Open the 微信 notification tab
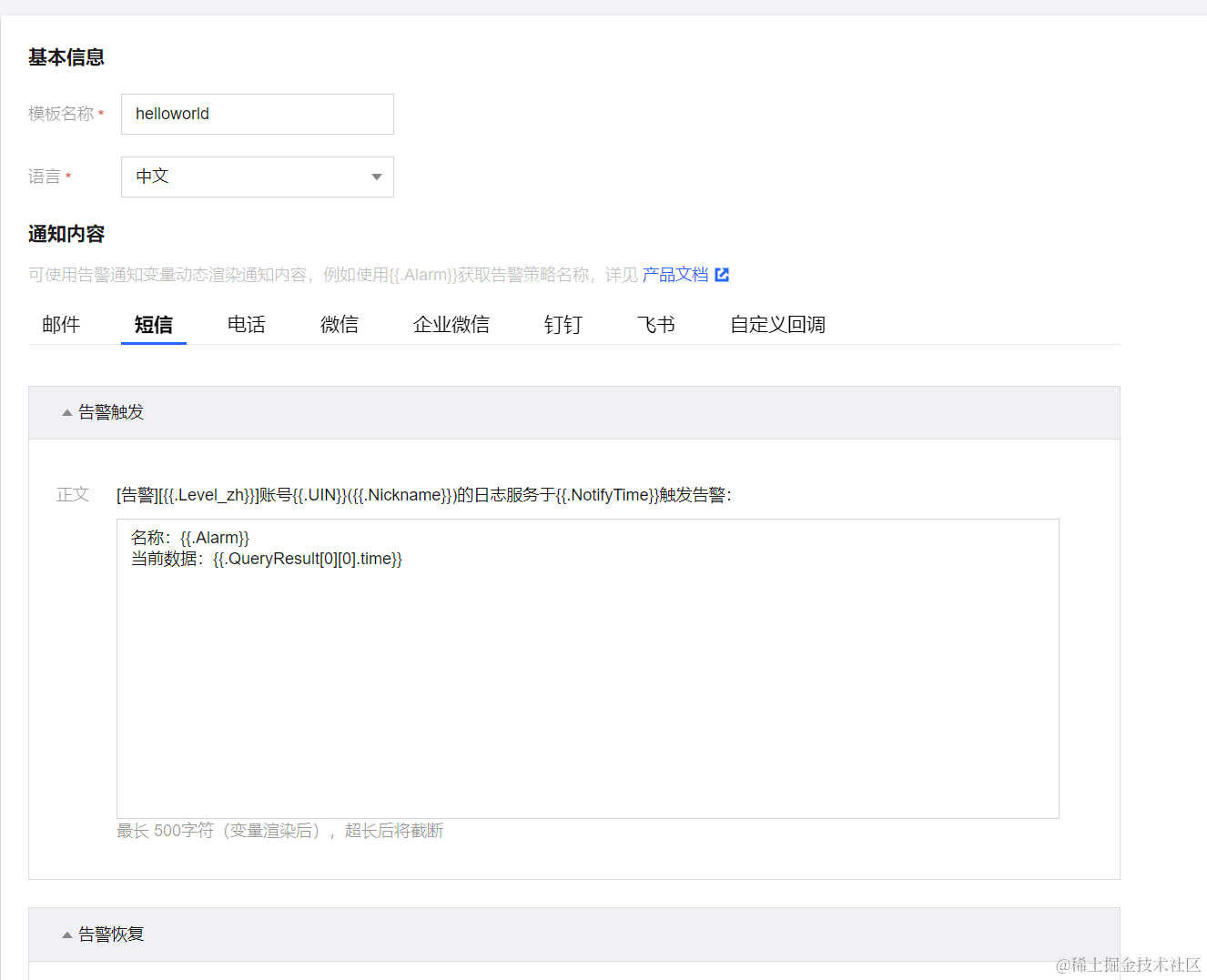Viewport: 1207px width, 980px height. (339, 325)
